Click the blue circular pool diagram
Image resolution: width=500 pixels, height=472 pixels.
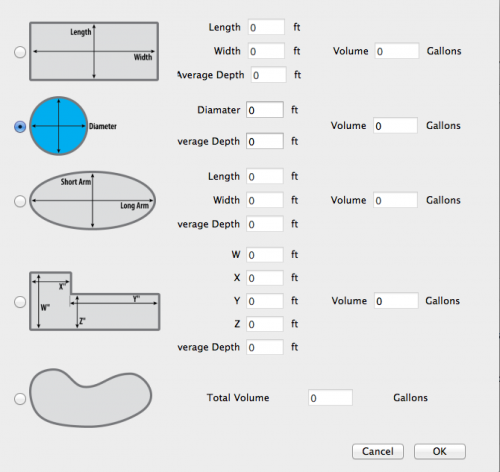[59, 126]
